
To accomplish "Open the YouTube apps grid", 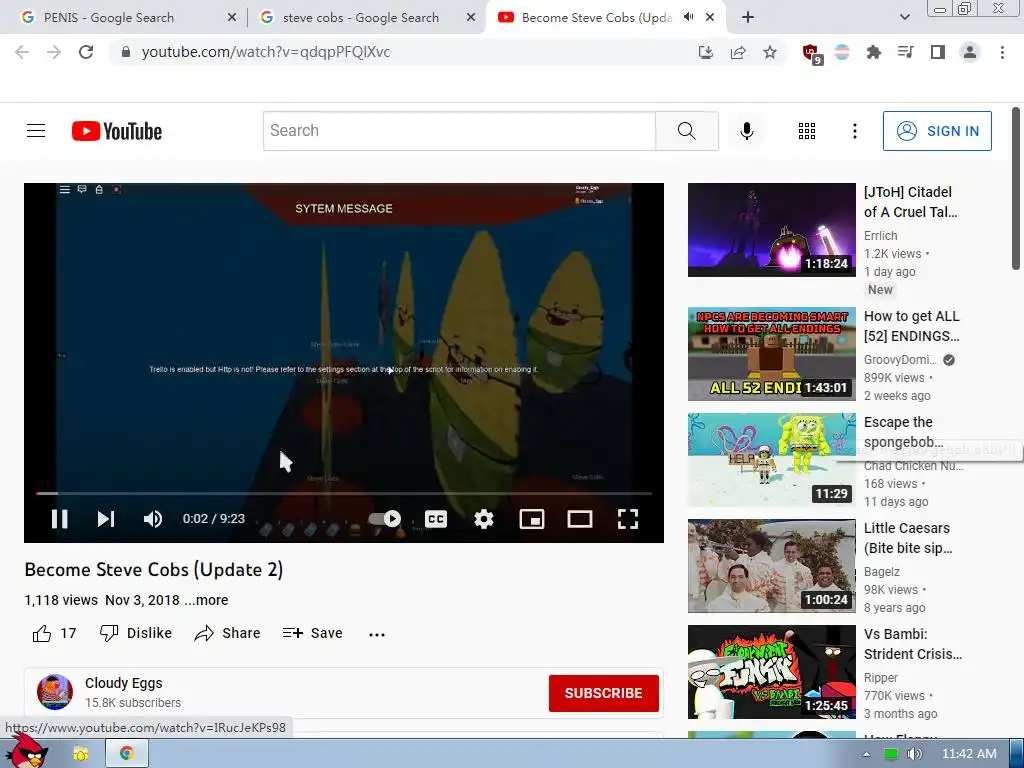I will pyautogui.click(x=807, y=131).
